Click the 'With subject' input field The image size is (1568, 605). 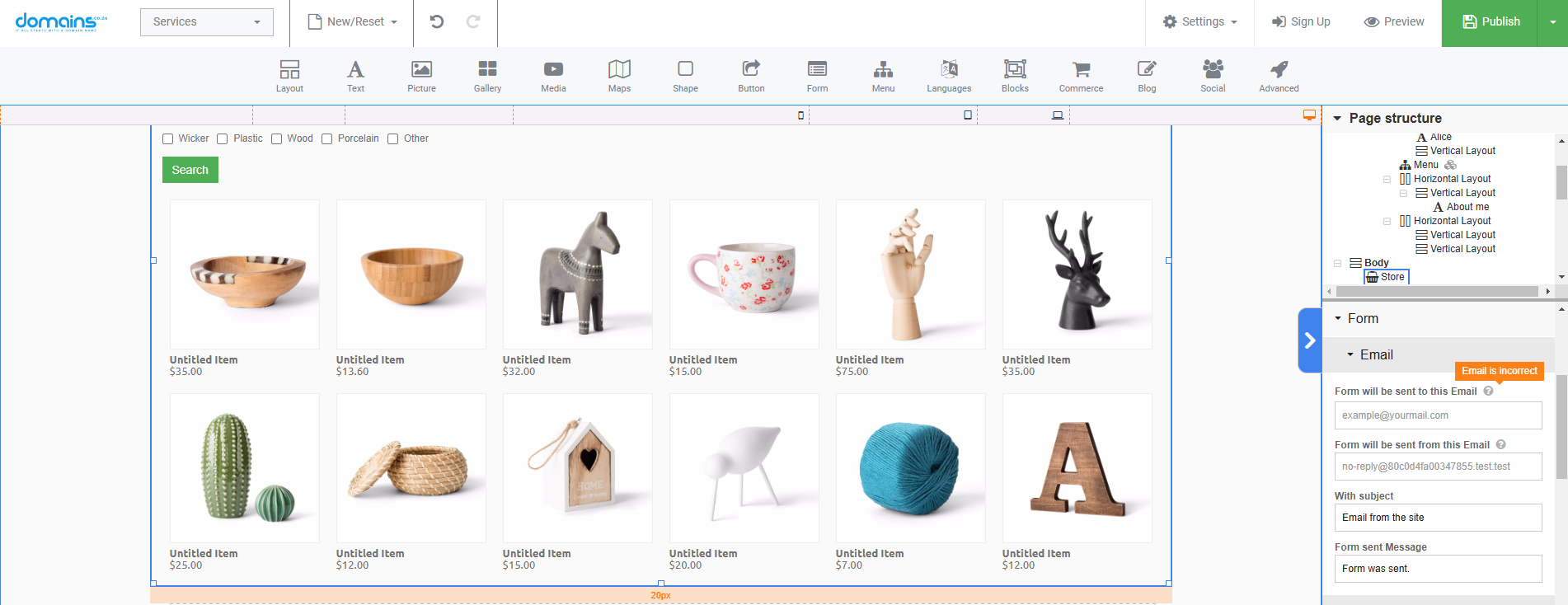[1438, 518]
